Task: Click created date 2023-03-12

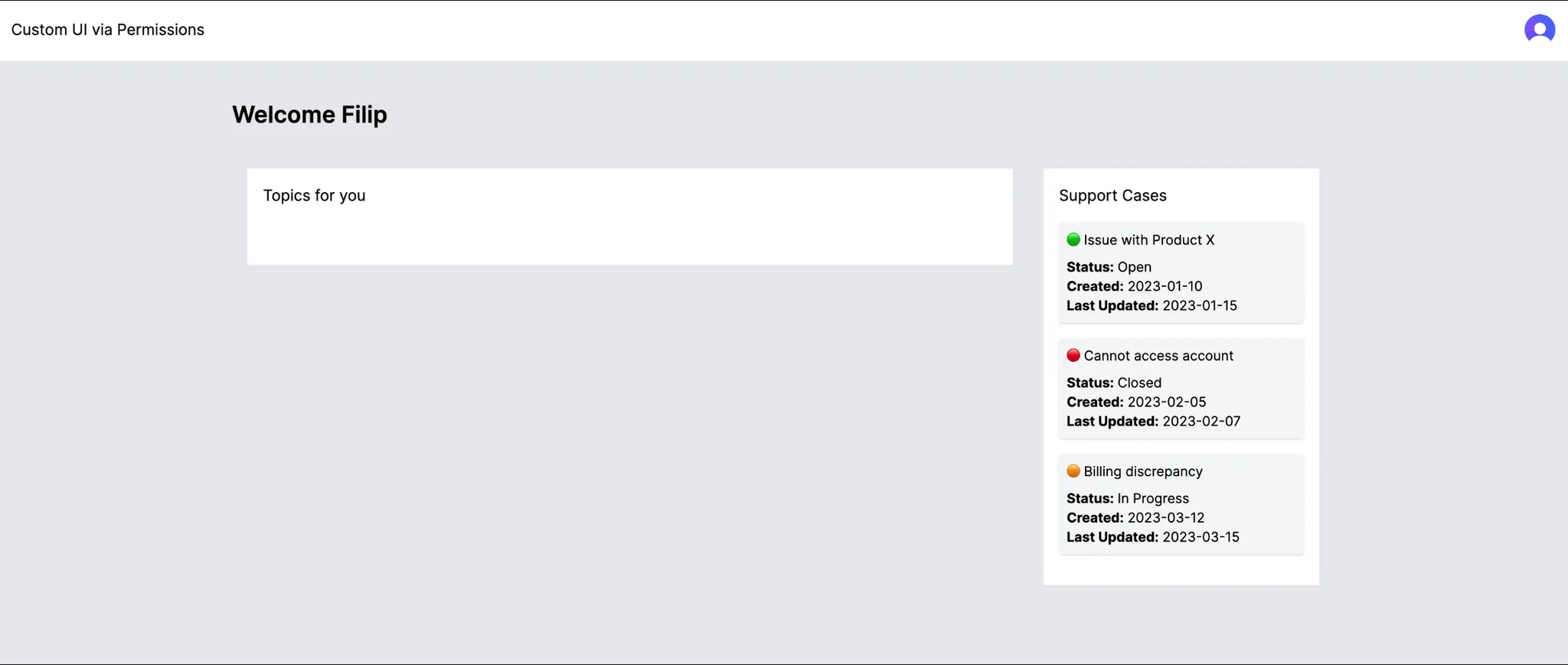Action: click(x=1165, y=517)
